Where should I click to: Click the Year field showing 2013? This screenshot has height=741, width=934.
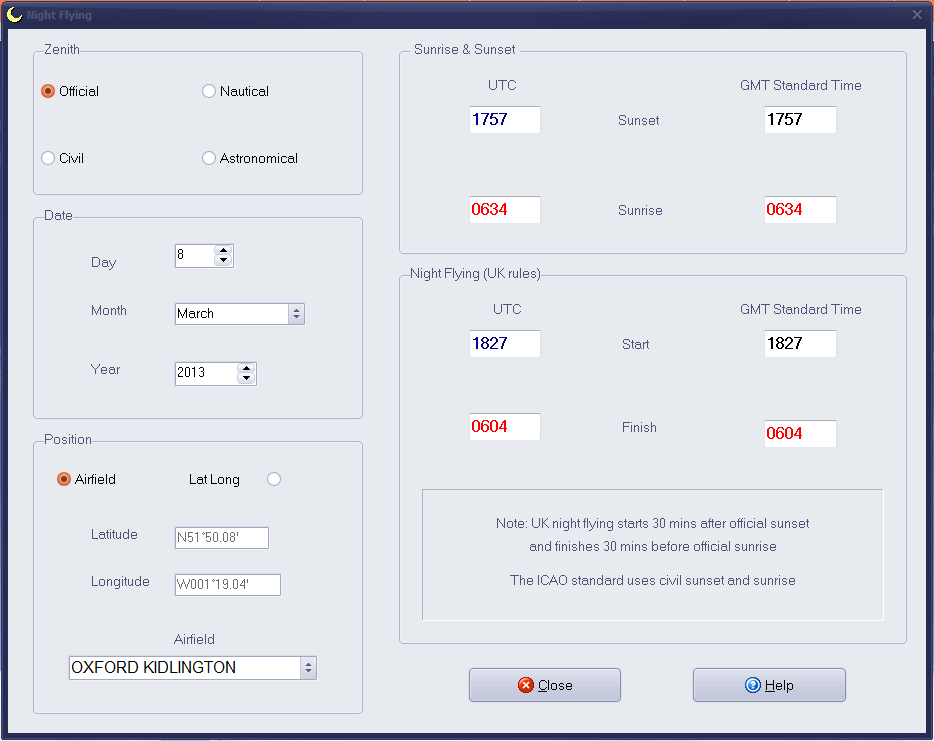206,373
